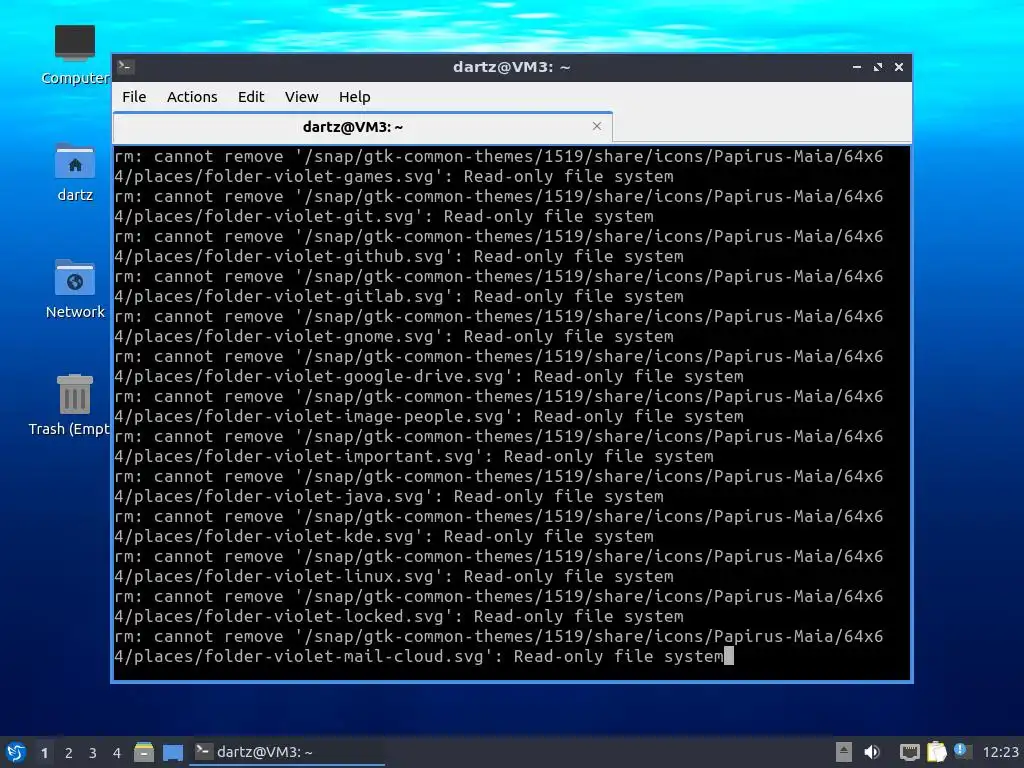Image resolution: width=1024 pixels, height=768 pixels.
Task: Open the Network desktop icon
Action: coord(74,289)
